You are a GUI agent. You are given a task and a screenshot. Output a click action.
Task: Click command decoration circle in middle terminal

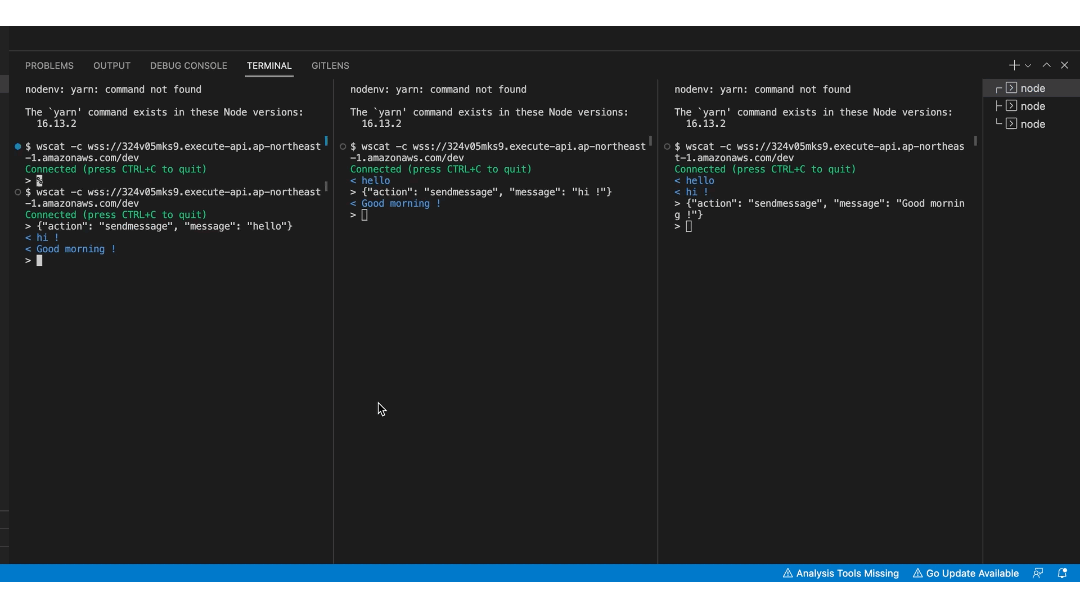coord(342,146)
